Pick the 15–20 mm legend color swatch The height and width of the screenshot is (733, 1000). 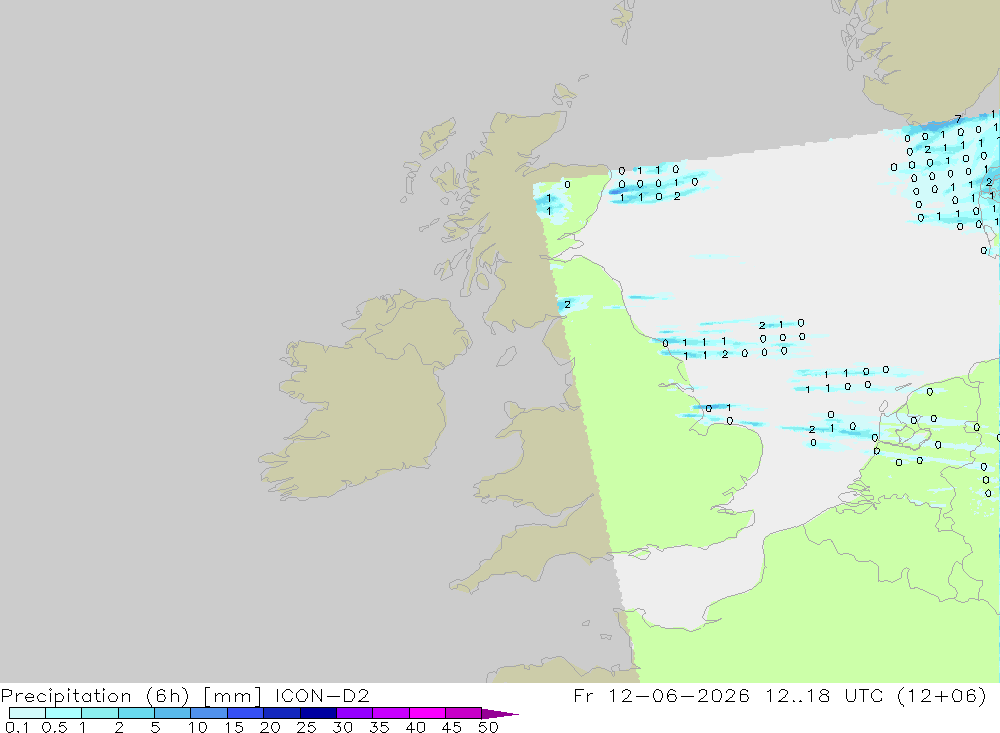tap(245, 713)
